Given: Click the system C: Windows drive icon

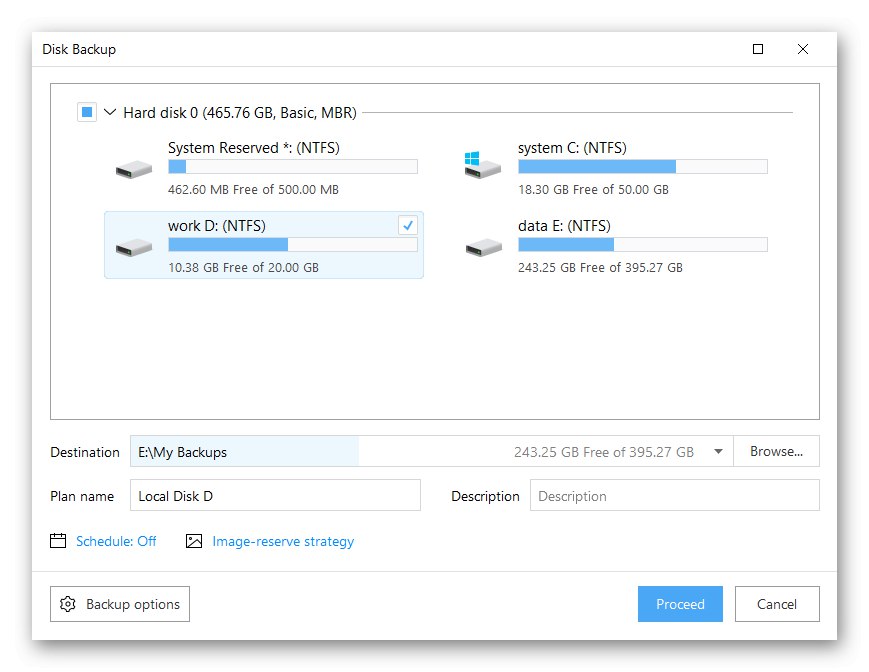Looking at the screenshot, I should coord(483,166).
